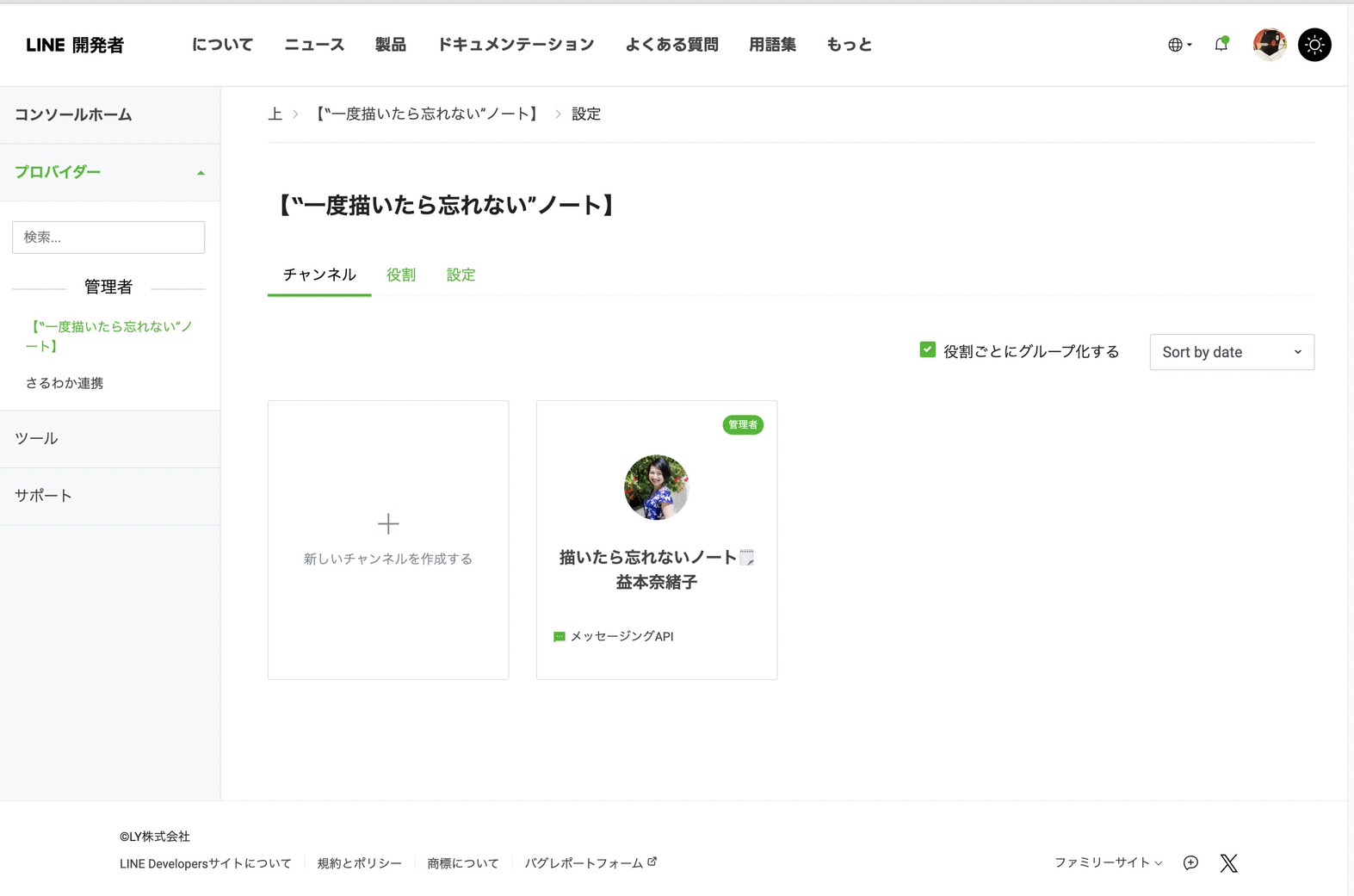Open the 用語集 page
This screenshot has height=896, width=1354.
(772, 45)
